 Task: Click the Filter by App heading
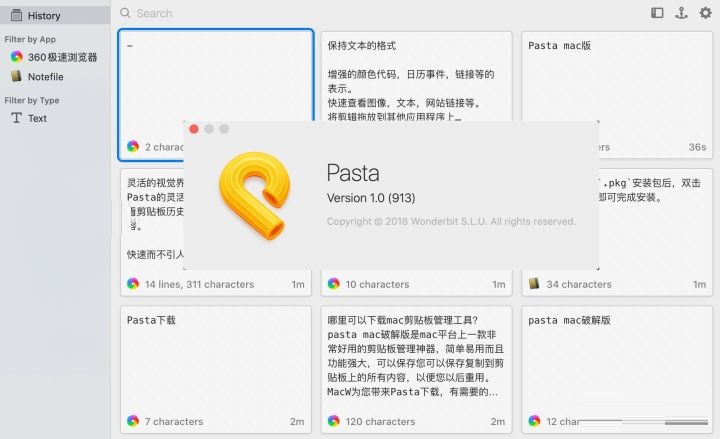coord(30,39)
